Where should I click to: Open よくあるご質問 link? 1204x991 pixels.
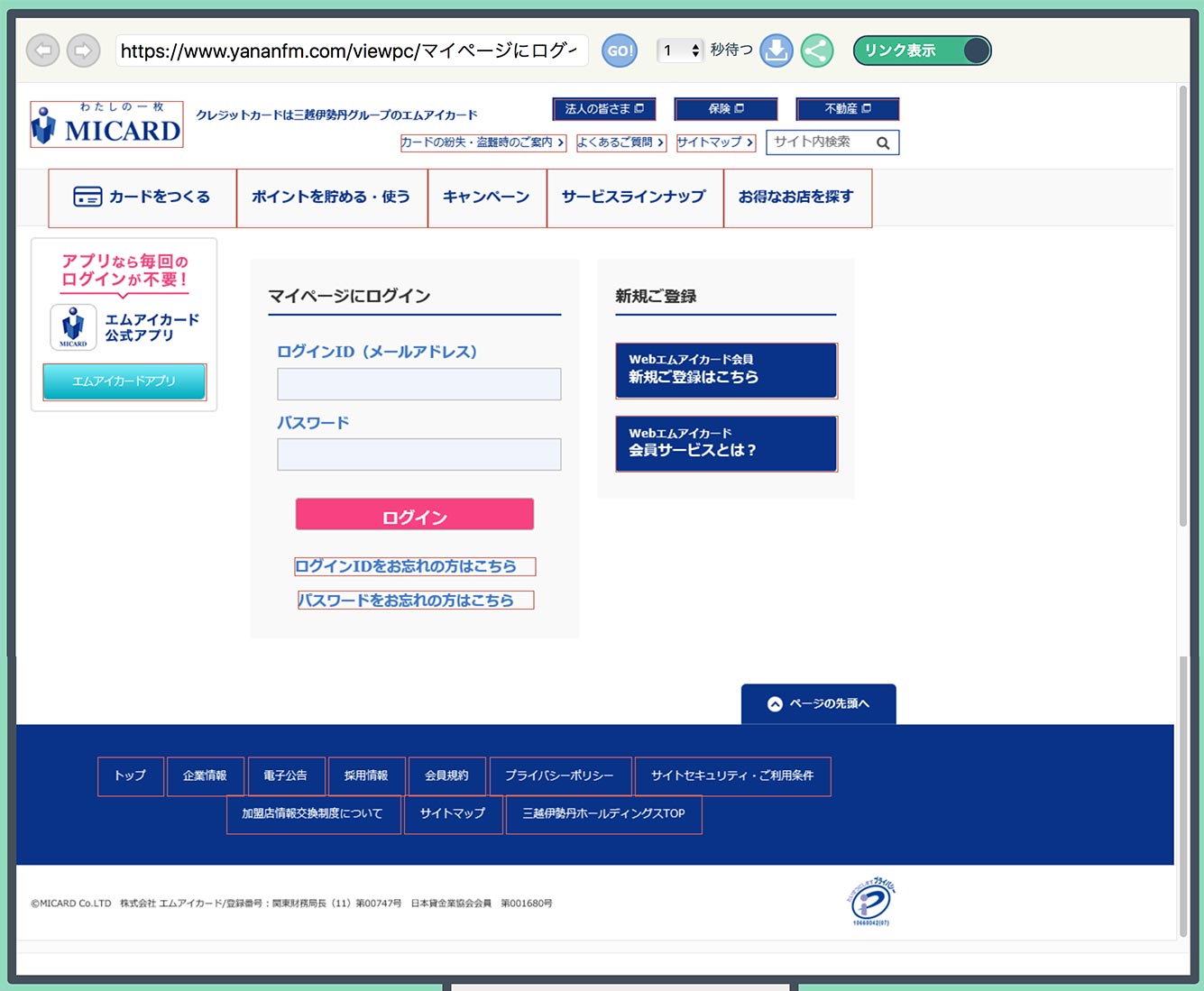(x=620, y=142)
